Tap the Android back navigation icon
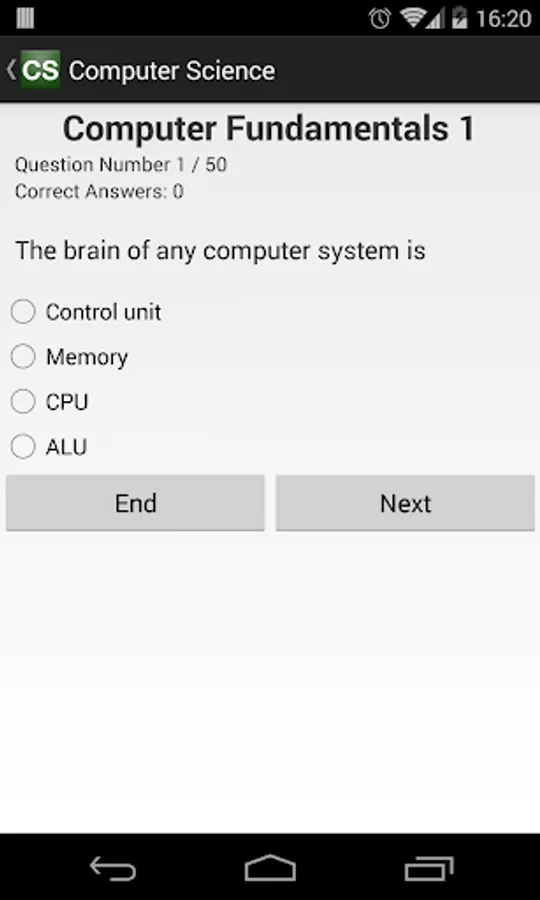The height and width of the screenshot is (900, 540). [x=113, y=868]
